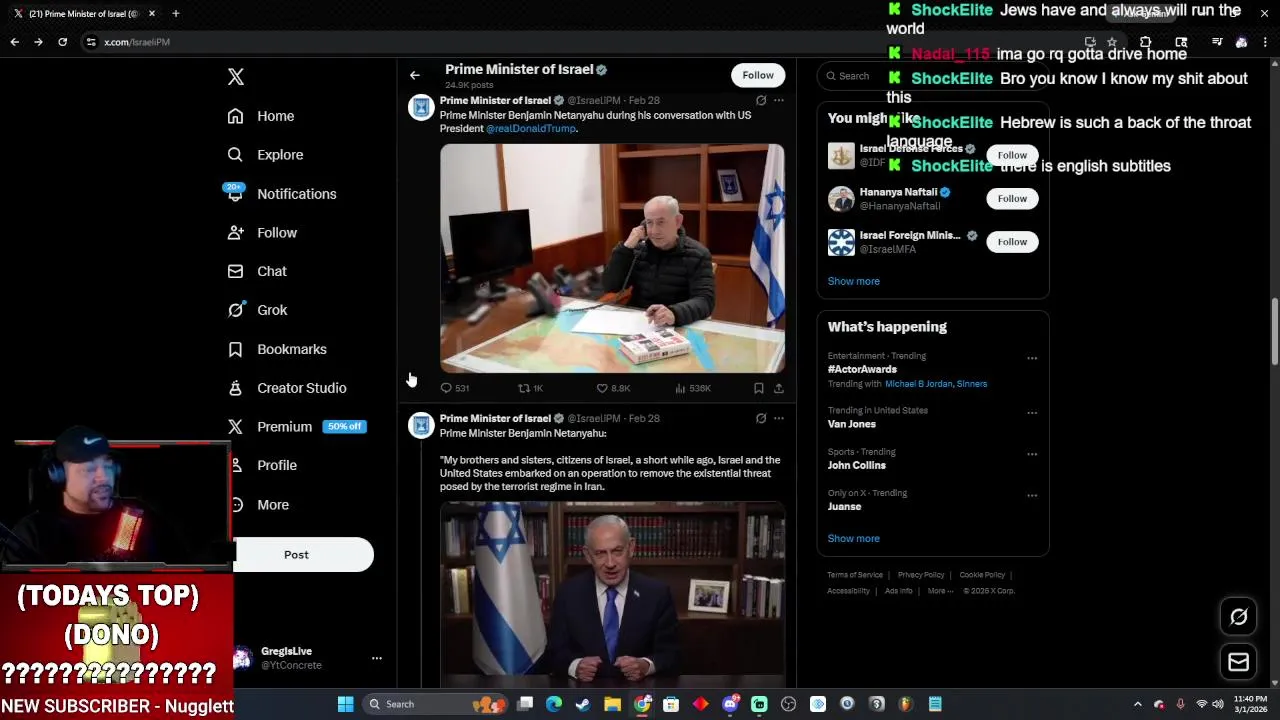Open Explore from the sidebar

click(x=265, y=155)
